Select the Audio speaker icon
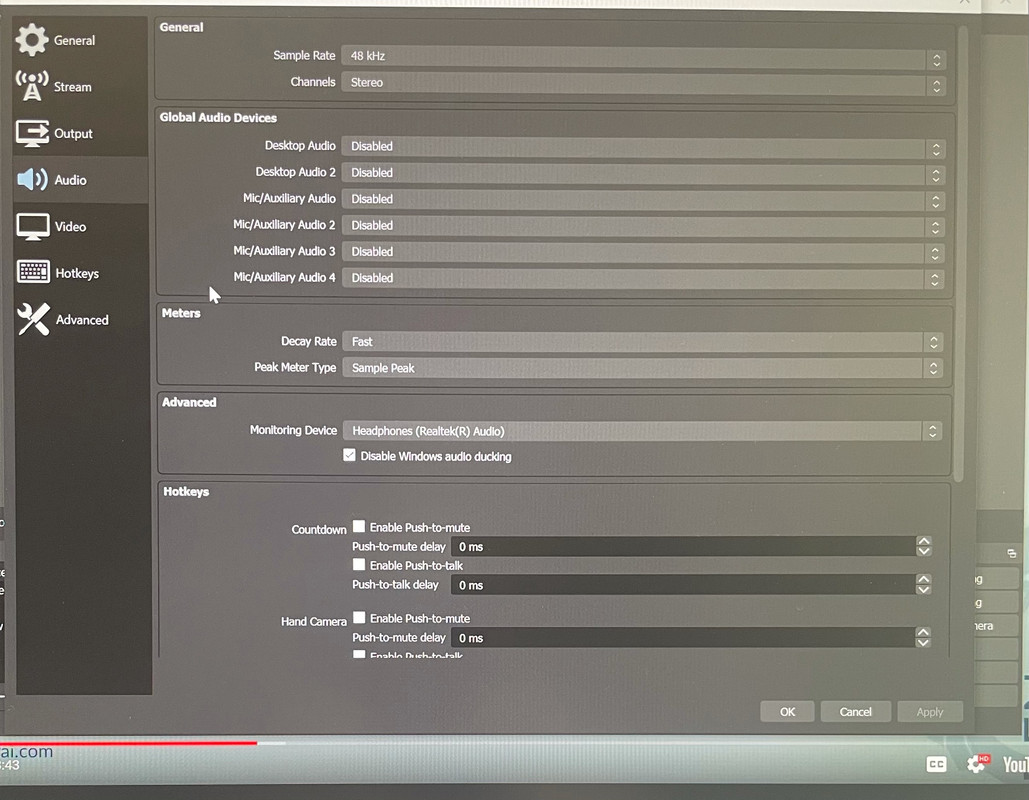This screenshot has height=800, width=1029. pos(32,179)
